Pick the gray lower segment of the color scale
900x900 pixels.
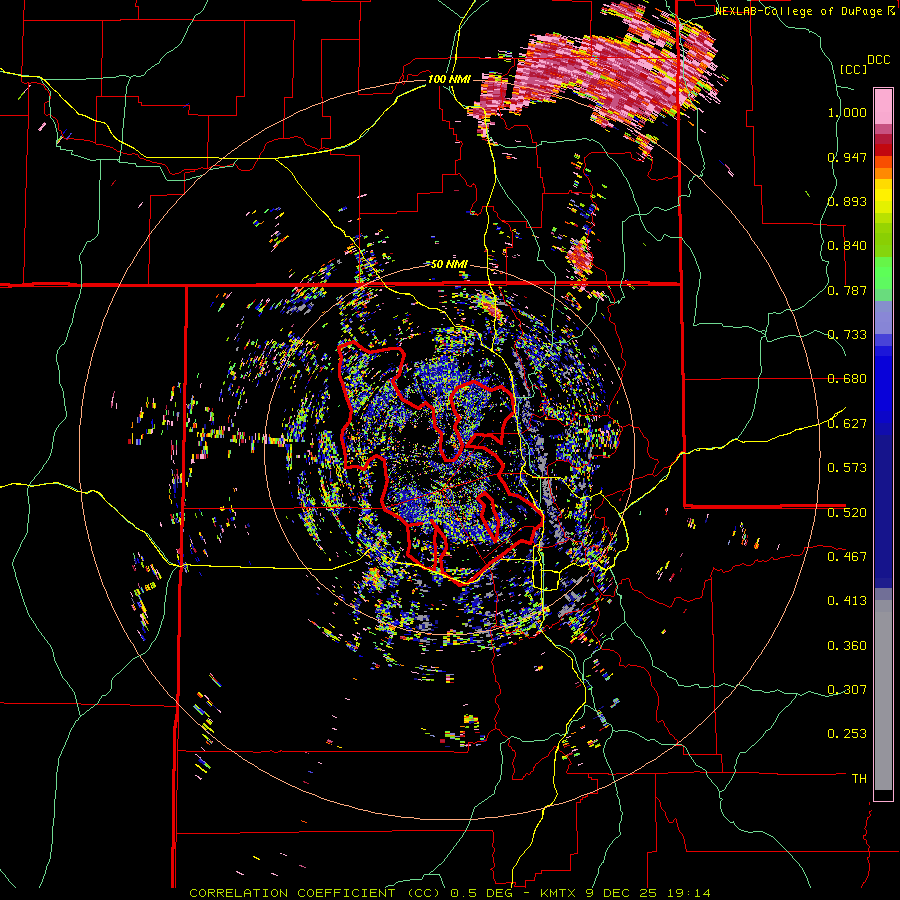click(x=883, y=695)
